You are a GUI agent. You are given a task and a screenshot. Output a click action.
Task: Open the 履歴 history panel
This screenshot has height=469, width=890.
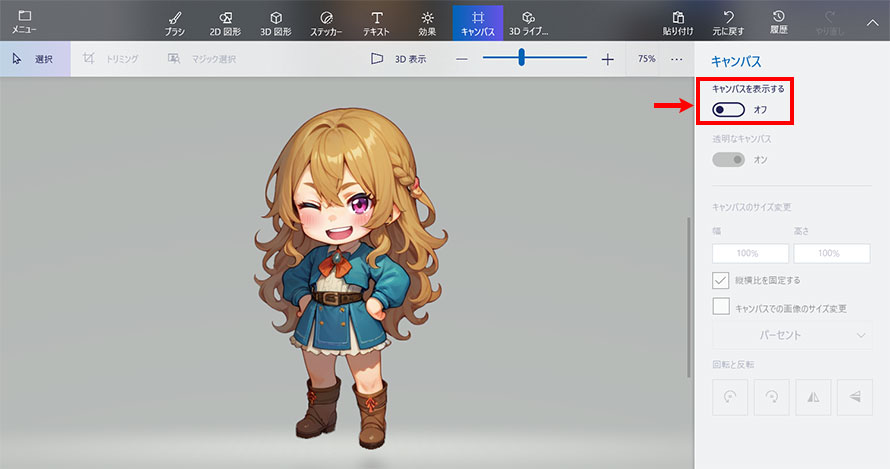pos(779,23)
